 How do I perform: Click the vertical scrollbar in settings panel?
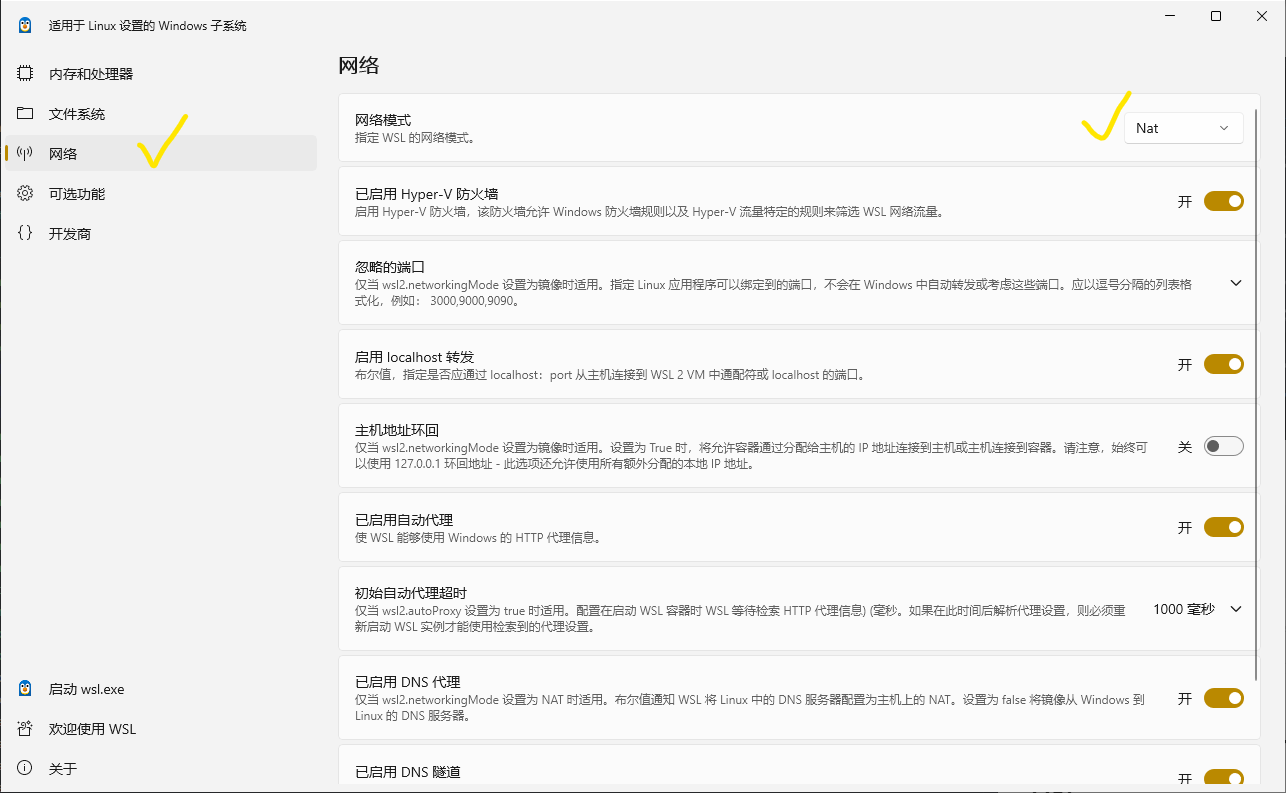[1257, 400]
